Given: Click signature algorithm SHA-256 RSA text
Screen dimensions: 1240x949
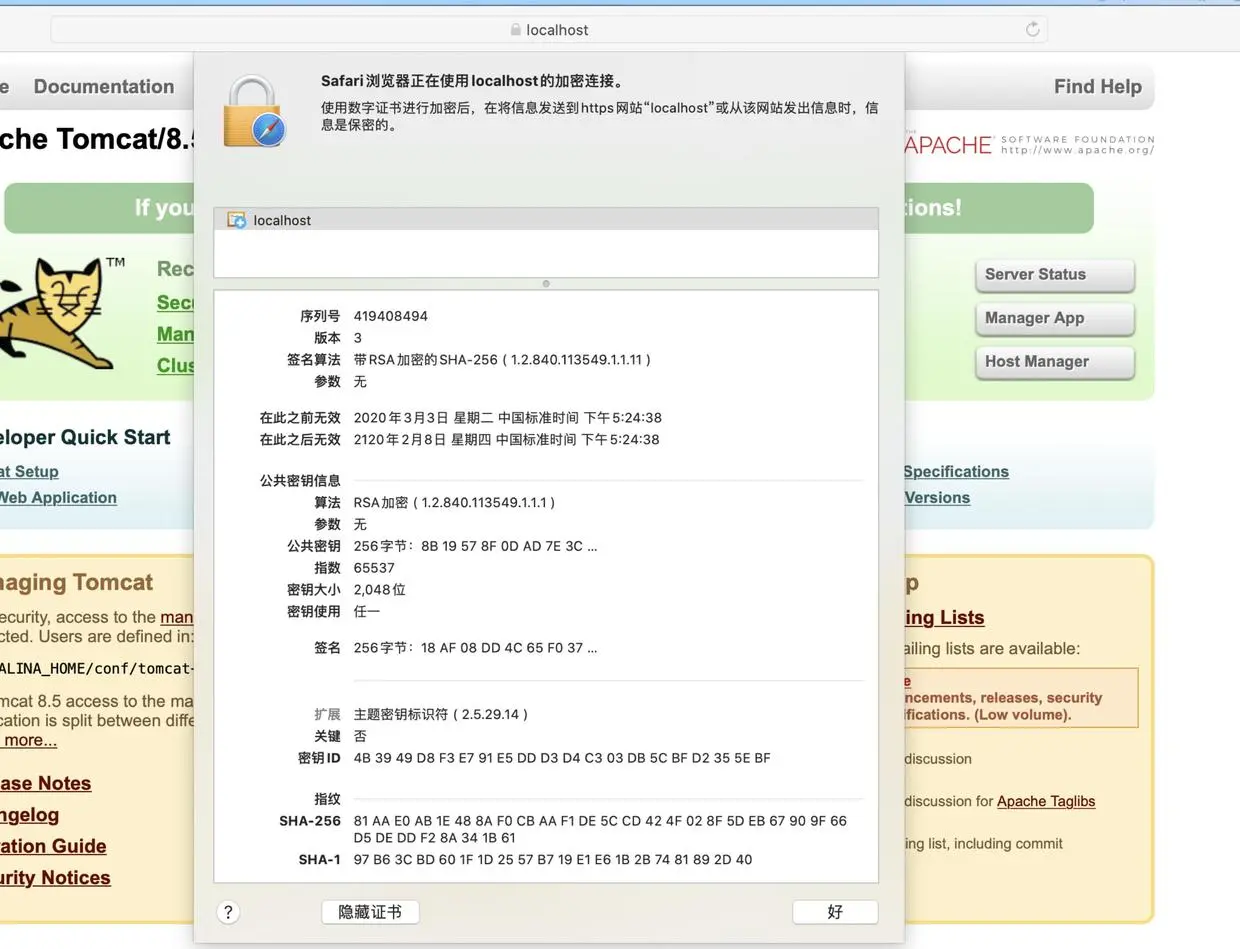Looking at the screenshot, I should point(502,360).
